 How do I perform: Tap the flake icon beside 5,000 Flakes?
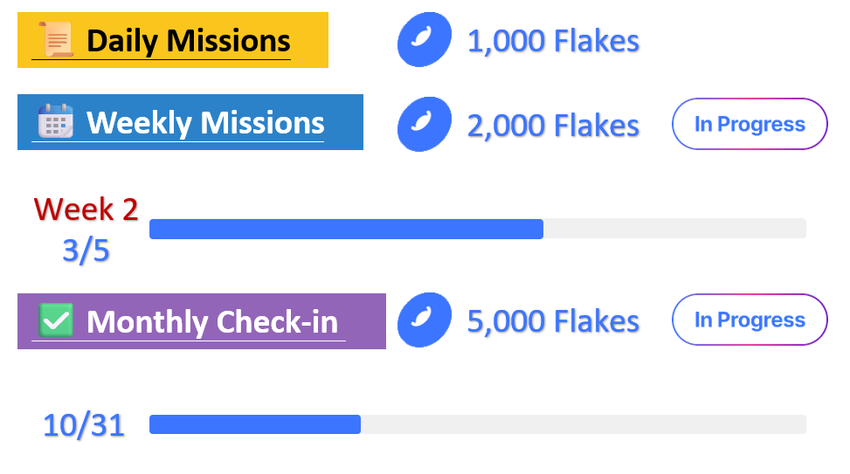(420, 320)
